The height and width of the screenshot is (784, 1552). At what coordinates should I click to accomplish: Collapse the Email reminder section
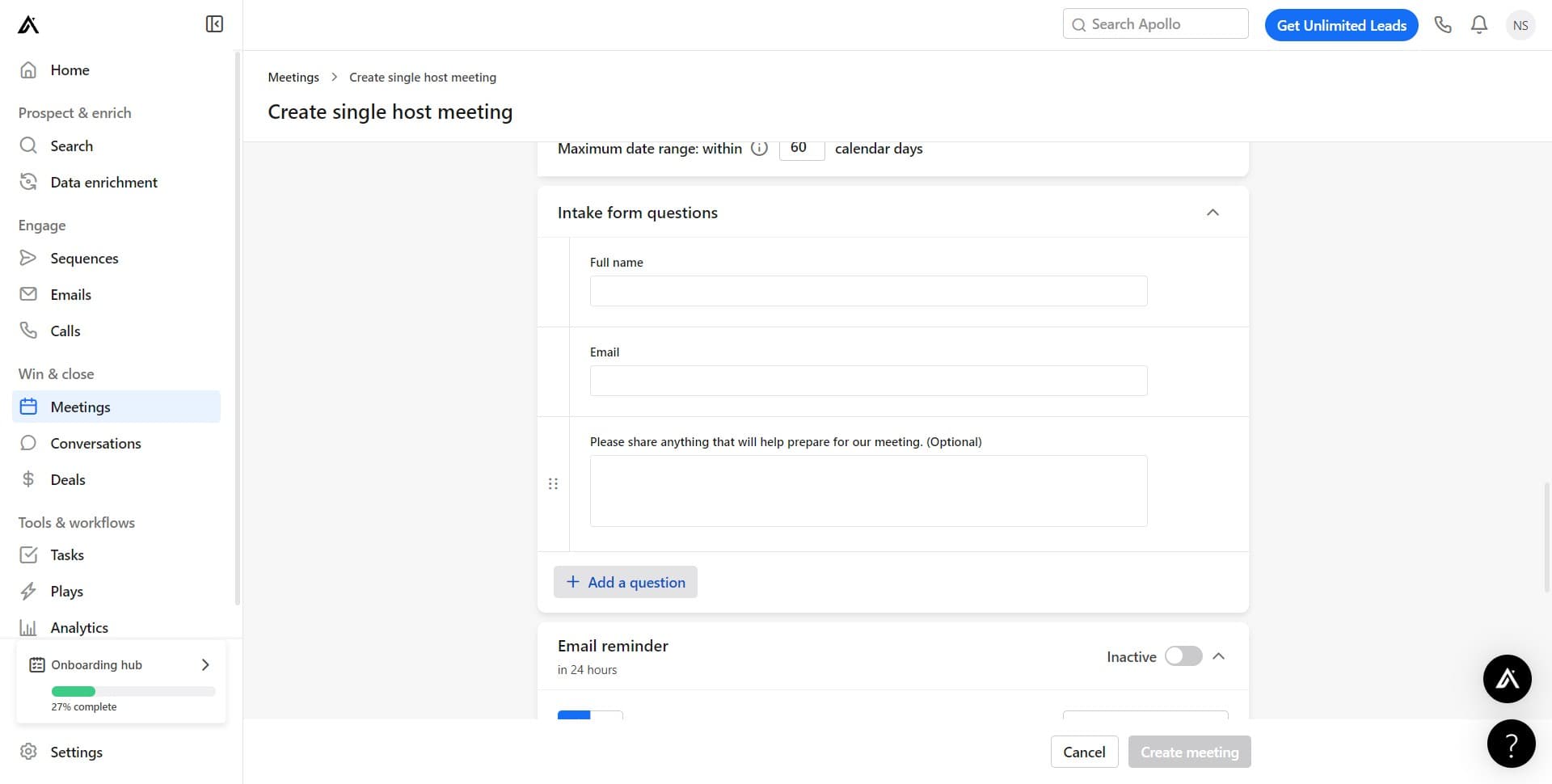pyautogui.click(x=1218, y=656)
